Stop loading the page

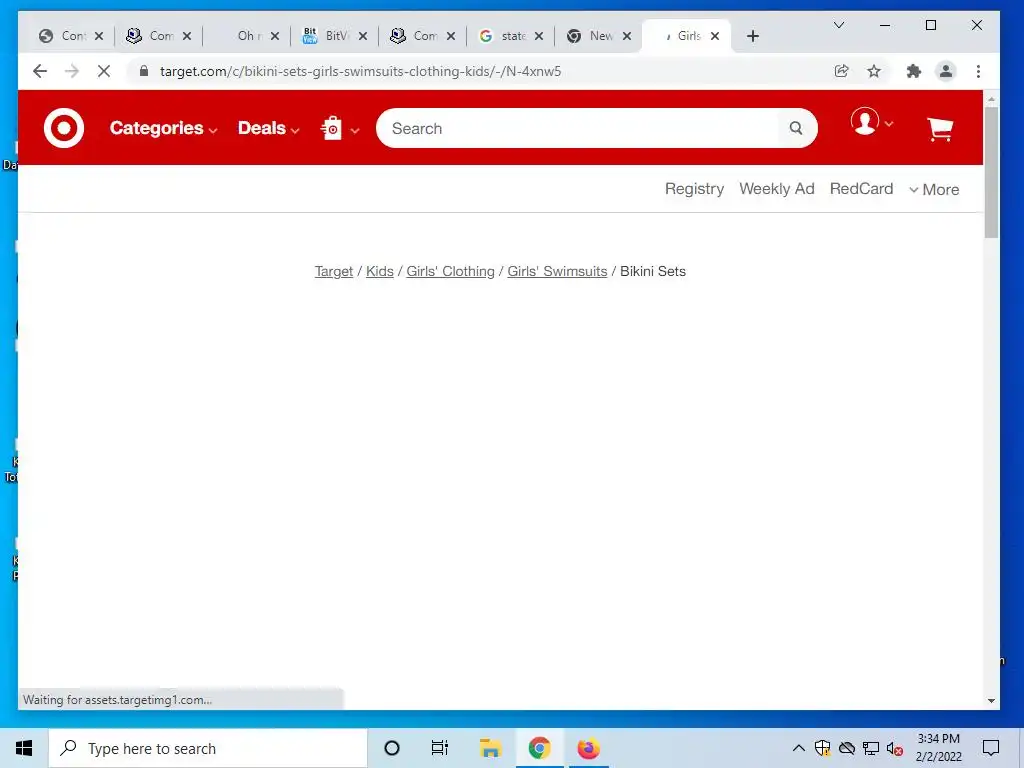click(104, 71)
